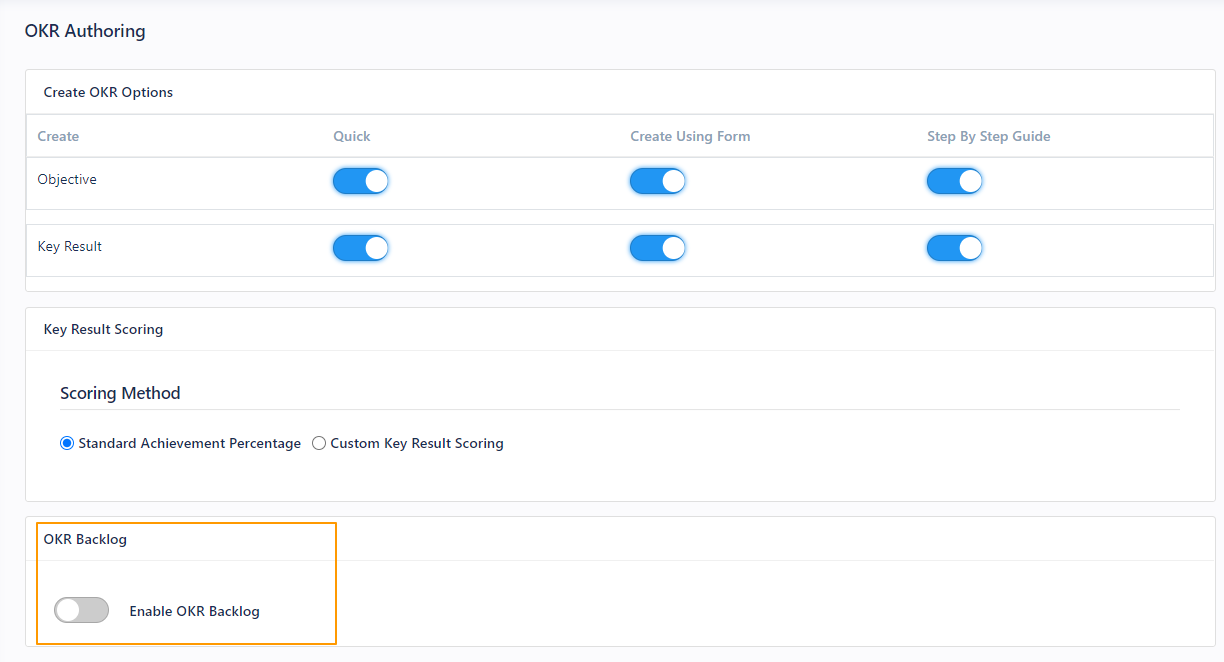This screenshot has height=662, width=1224.
Task: Click the OKR Authoring page heading
Action: (x=85, y=31)
